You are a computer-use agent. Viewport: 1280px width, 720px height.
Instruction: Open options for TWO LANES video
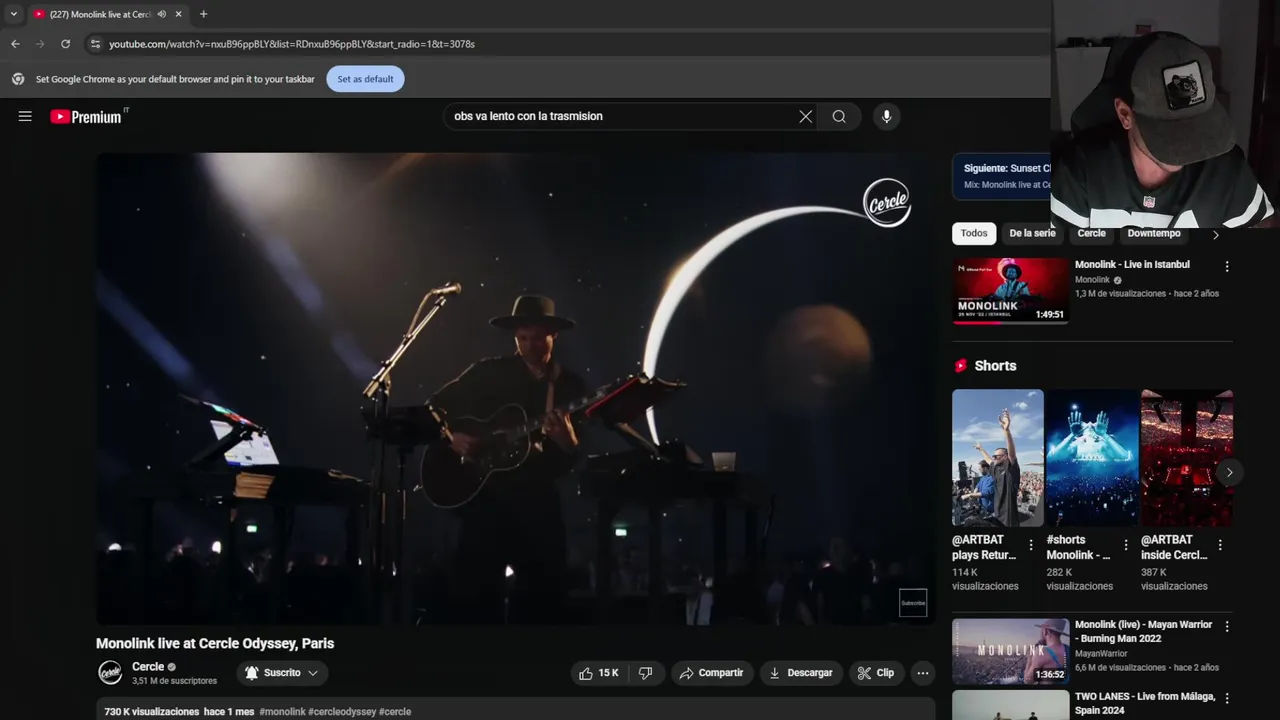click(1227, 699)
